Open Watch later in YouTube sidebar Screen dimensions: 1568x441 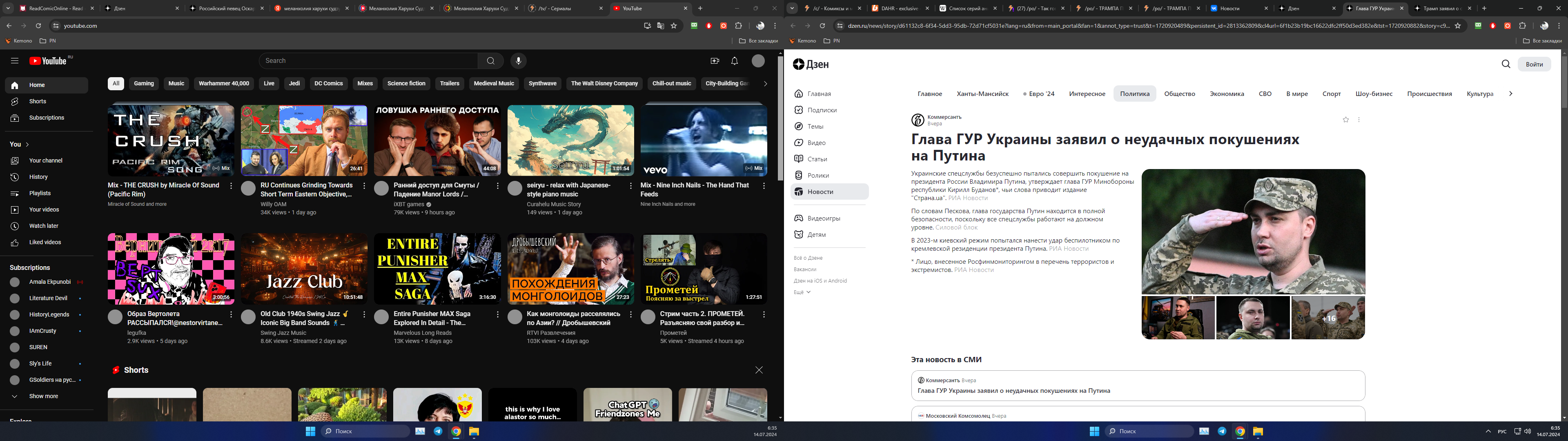[43, 226]
